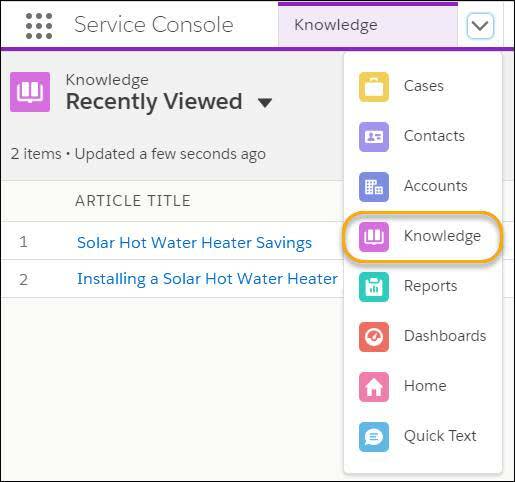Image resolution: width=515 pixels, height=482 pixels.
Task: Open the App Launcher dots grid
Action: (39, 26)
